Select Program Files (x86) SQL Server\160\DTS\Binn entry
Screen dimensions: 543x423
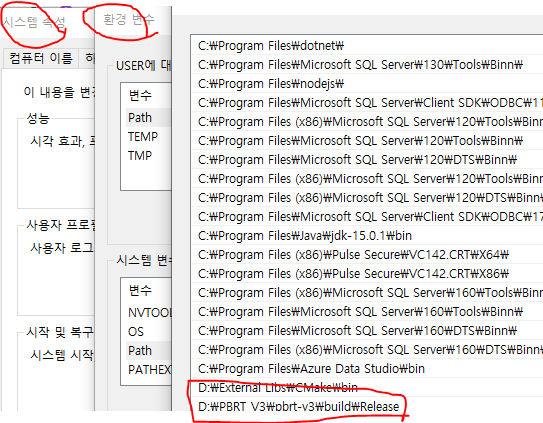click(x=367, y=350)
